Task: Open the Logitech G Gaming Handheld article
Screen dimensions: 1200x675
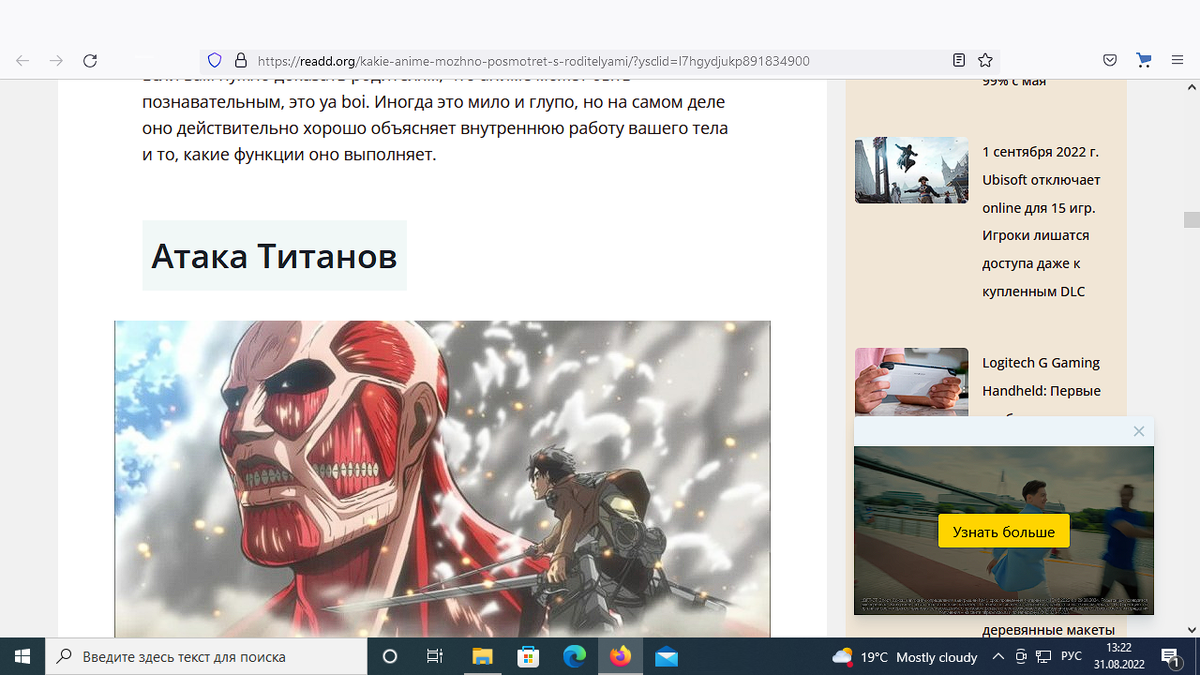Action: coord(1041,377)
